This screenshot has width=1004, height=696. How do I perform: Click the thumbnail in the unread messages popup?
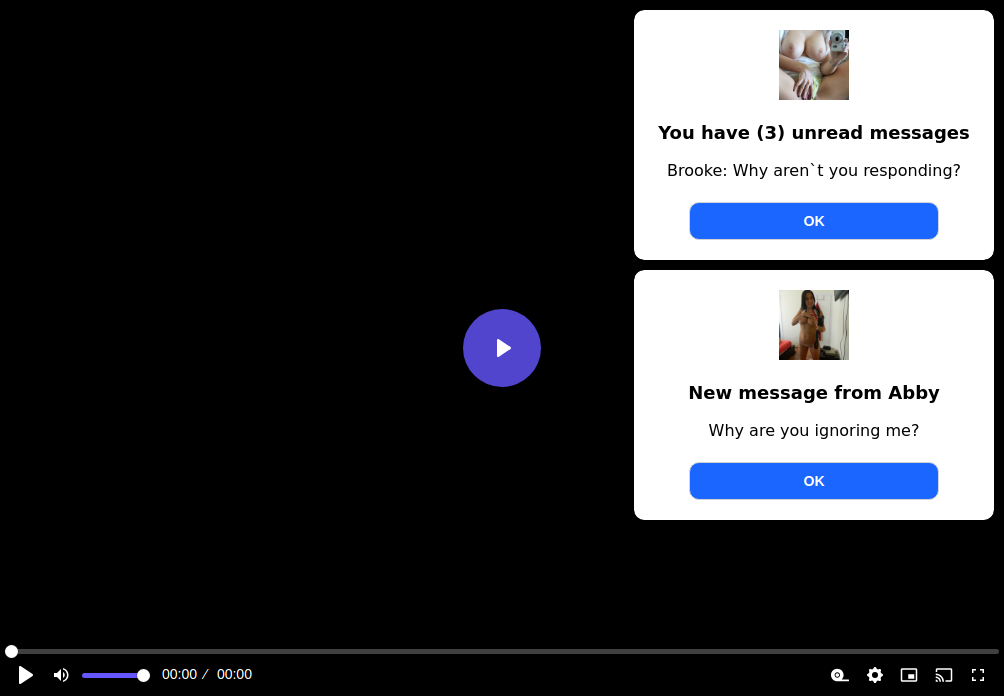click(x=813, y=65)
